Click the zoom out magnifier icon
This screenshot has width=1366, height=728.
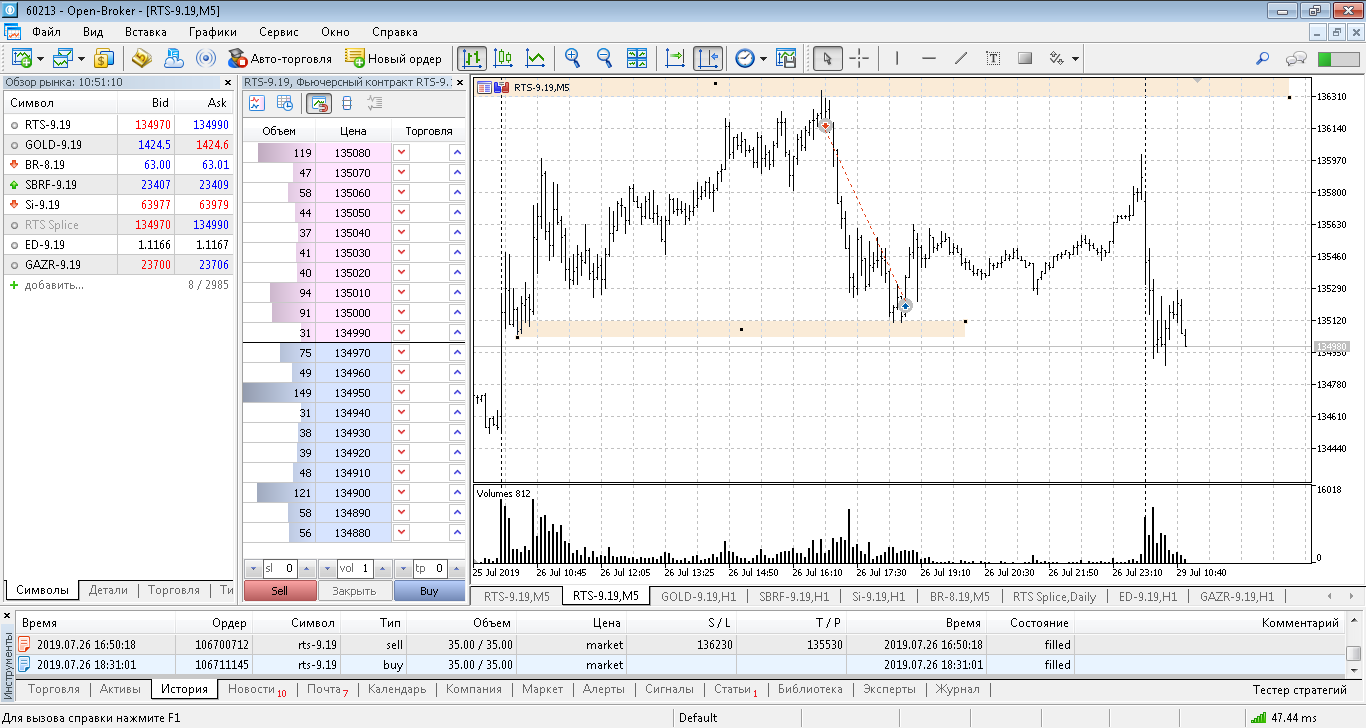(604, 58)
